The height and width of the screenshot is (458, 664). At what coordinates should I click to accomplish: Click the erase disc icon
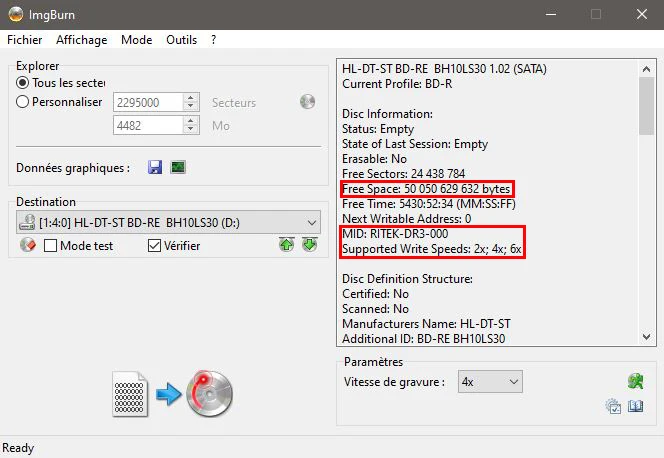(x=28, y=245)
